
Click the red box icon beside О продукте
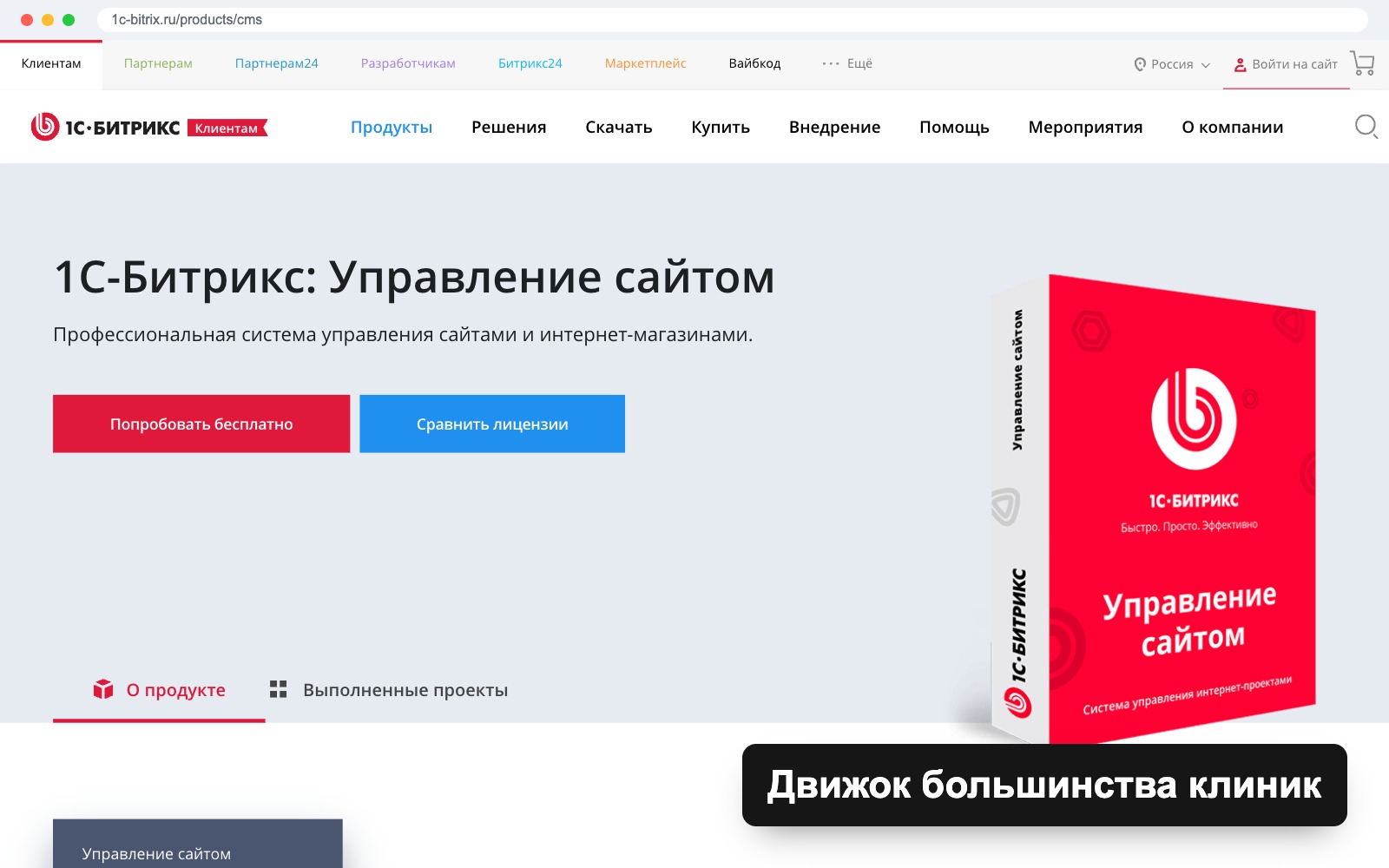[103, 689]
